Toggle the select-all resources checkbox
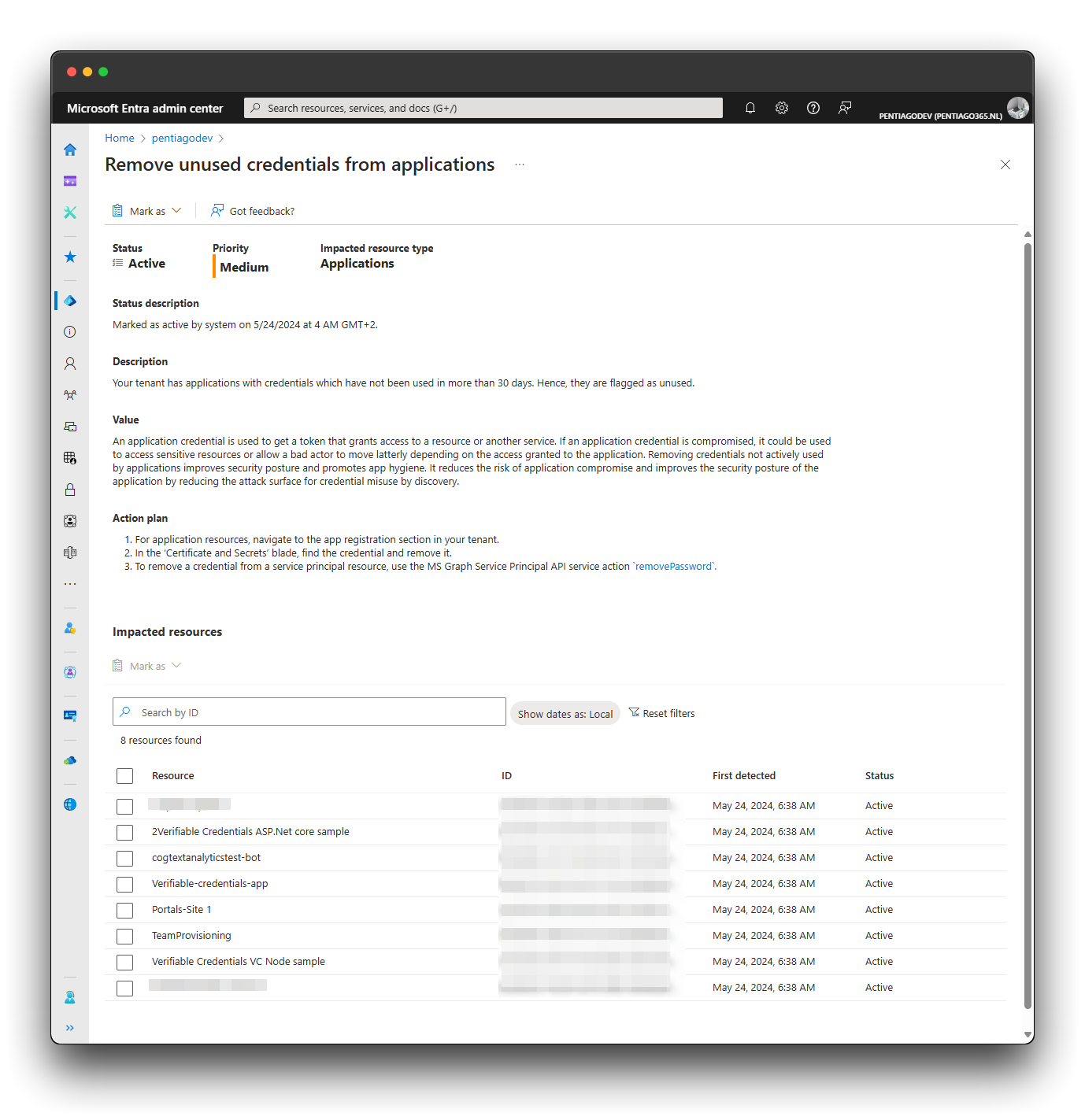The width and height of the screenshot is (1085, 1120). [124, 776]
